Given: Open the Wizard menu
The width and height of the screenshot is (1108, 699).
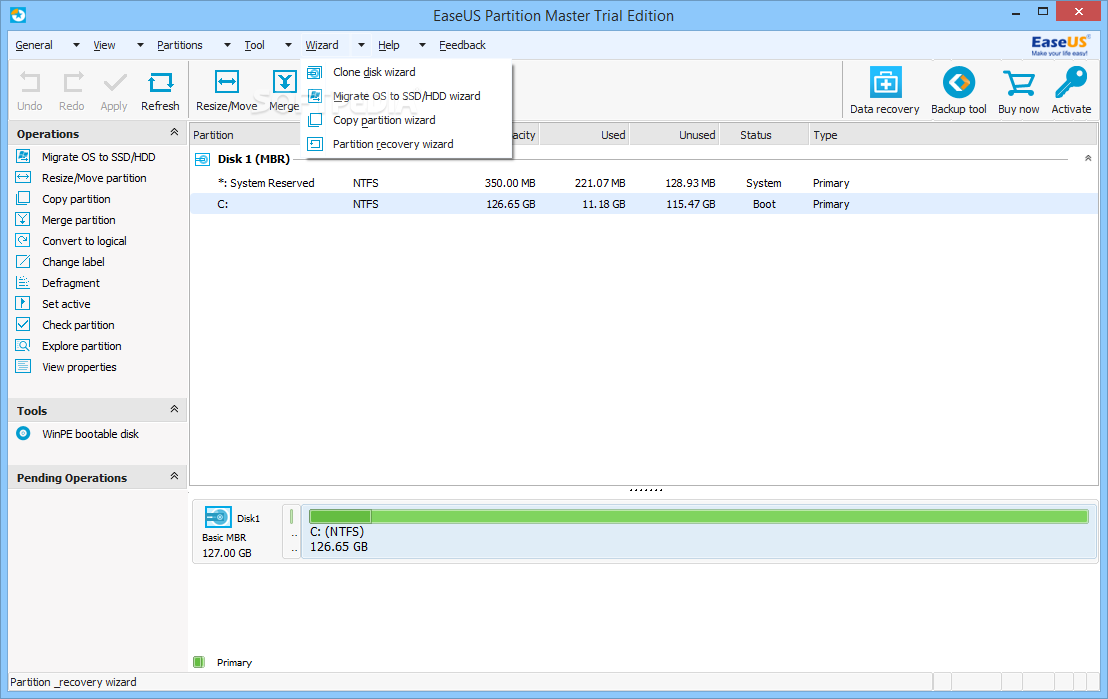Looking at the screenshot, I should [322, 45].
